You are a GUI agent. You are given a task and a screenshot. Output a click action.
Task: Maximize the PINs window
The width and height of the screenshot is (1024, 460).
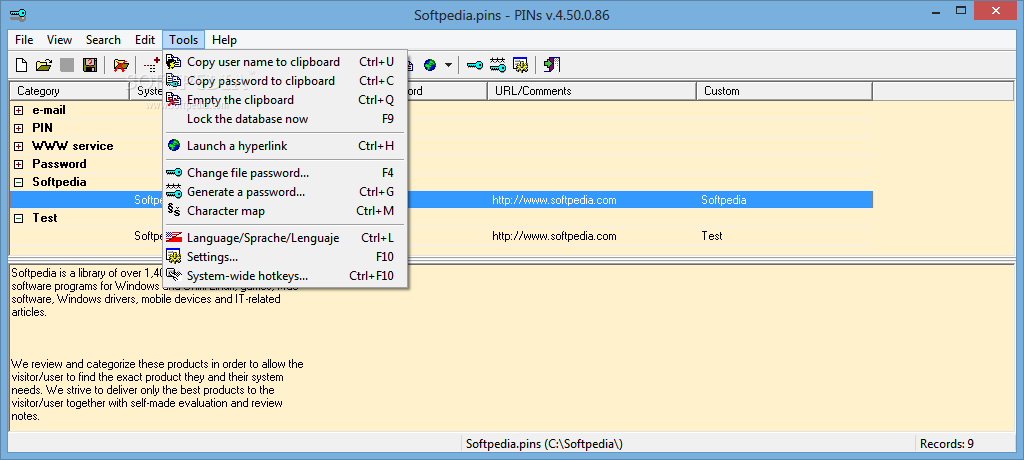960,10
